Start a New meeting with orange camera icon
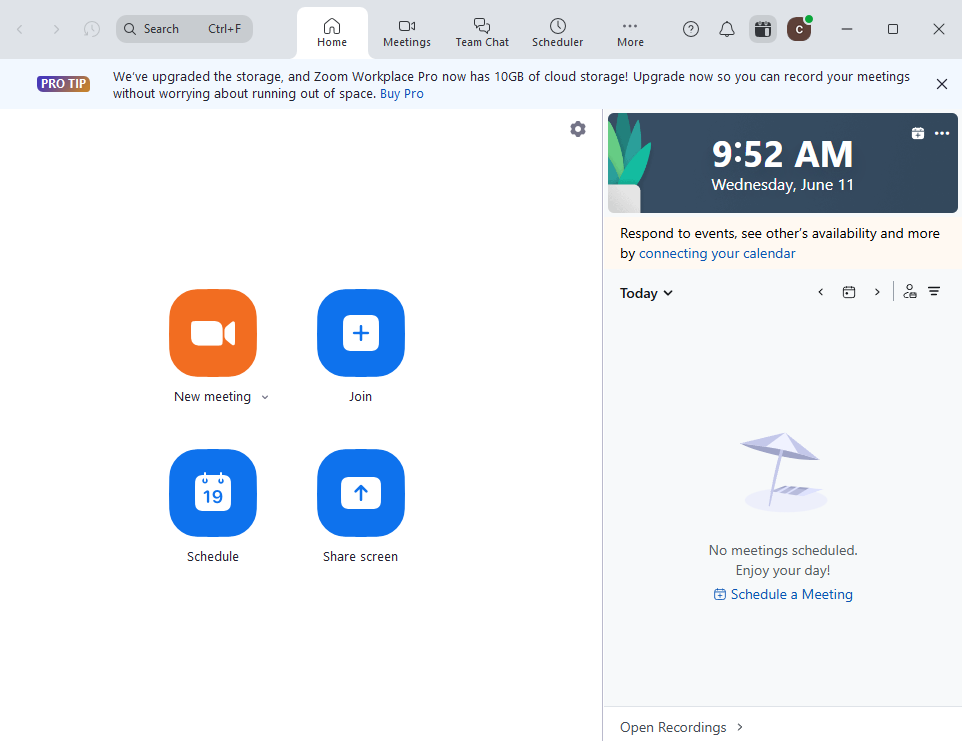 click(213, 333)
